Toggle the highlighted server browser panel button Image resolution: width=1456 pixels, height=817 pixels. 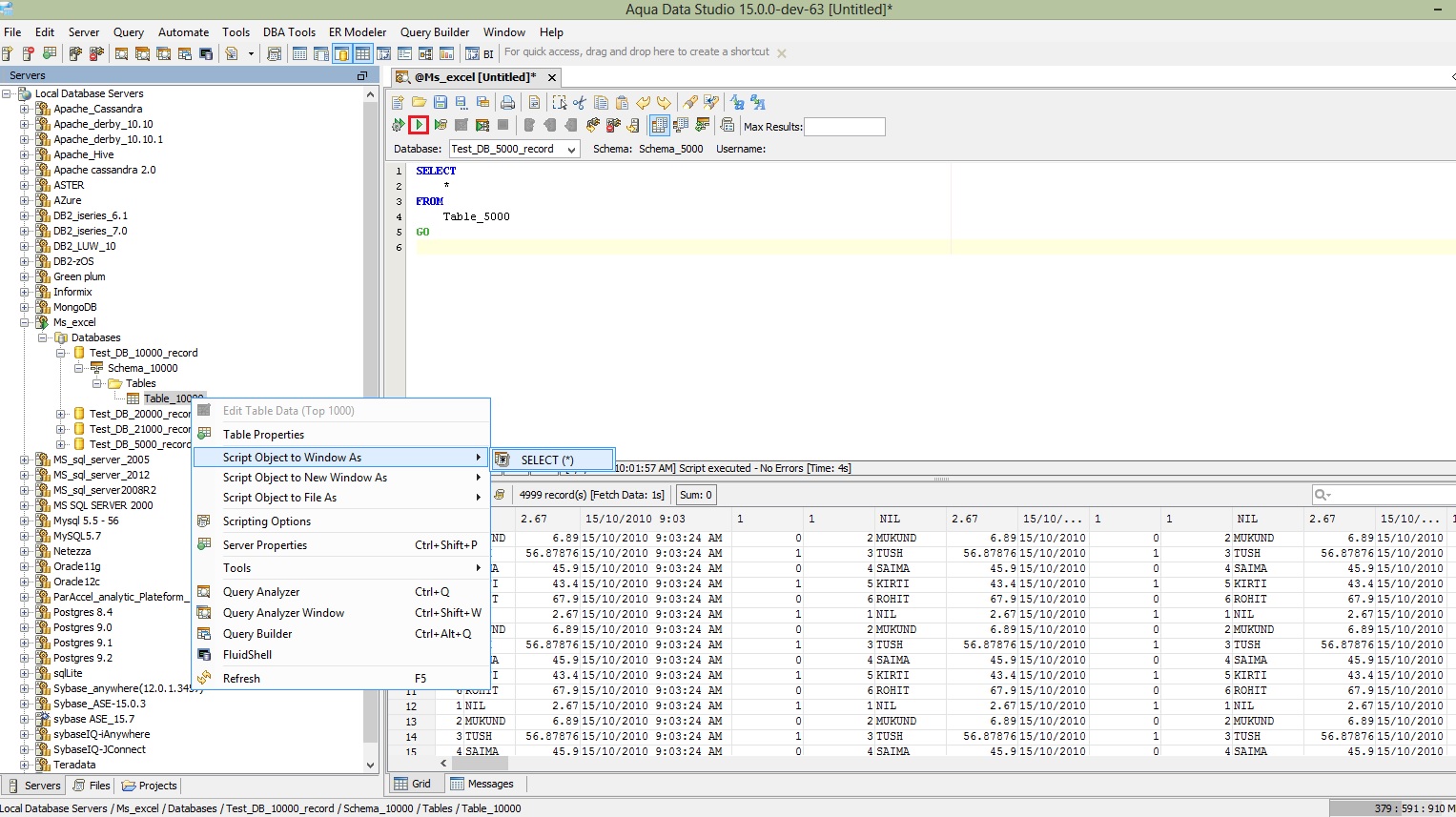coord(340,53)
